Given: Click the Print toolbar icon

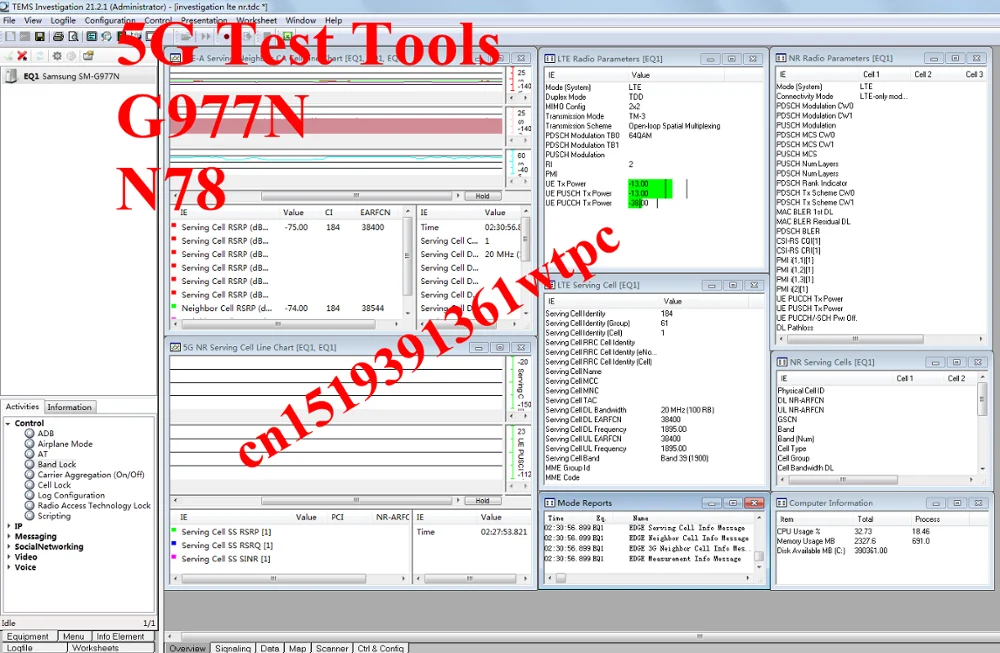Looking at the screenshot, I should coord(58,37).
